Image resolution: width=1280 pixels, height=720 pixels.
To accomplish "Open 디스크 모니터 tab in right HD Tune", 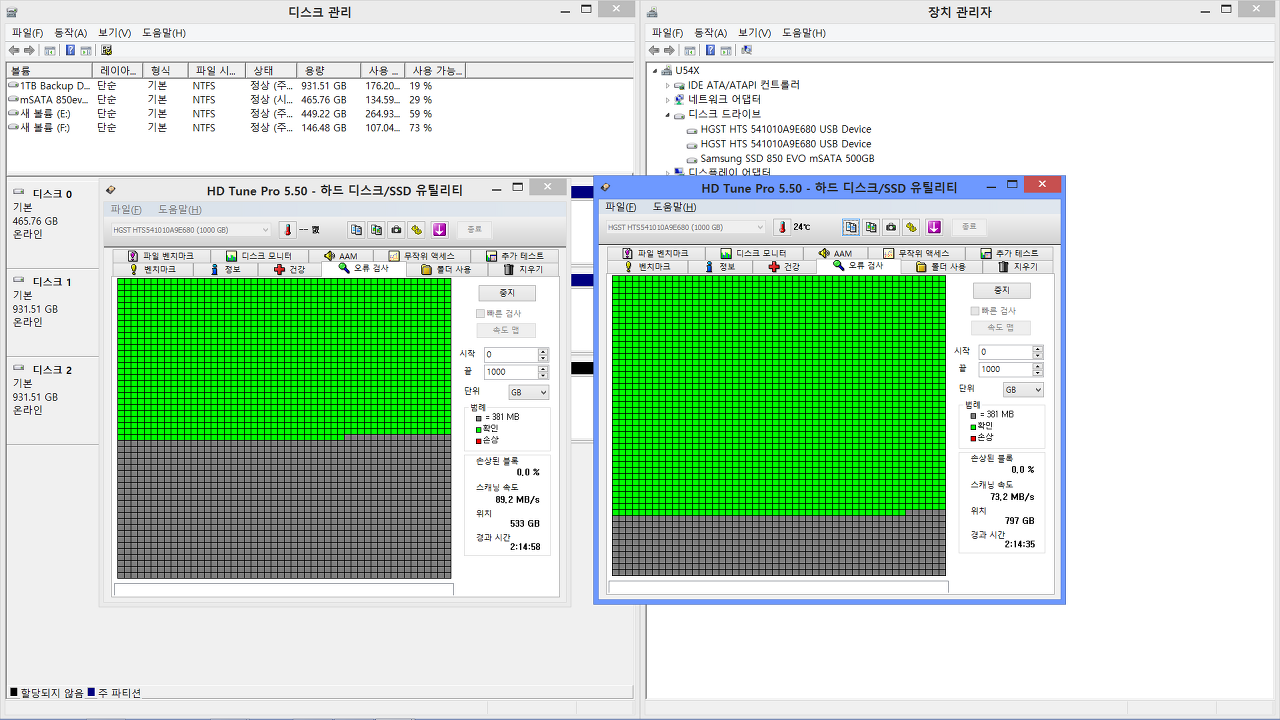I will 754,254.
